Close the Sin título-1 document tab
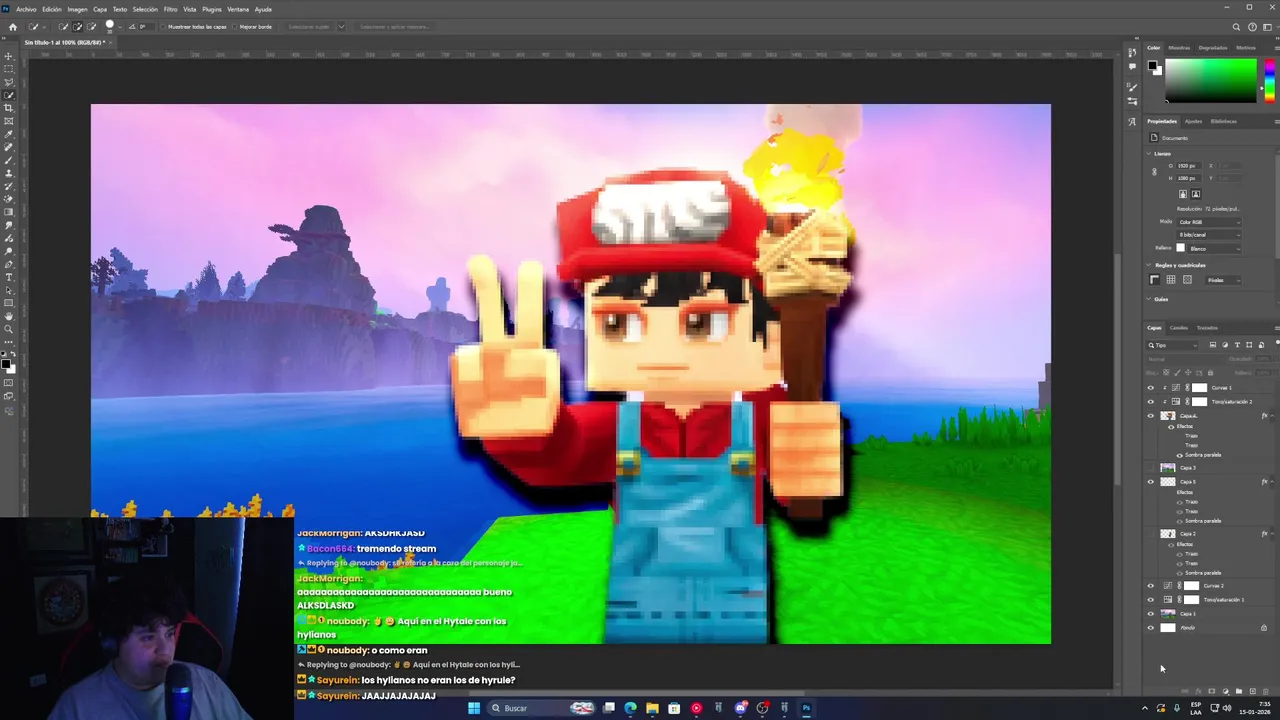Image resolution: width=1280 pixels, height=720 pixels. click(110, 42)
